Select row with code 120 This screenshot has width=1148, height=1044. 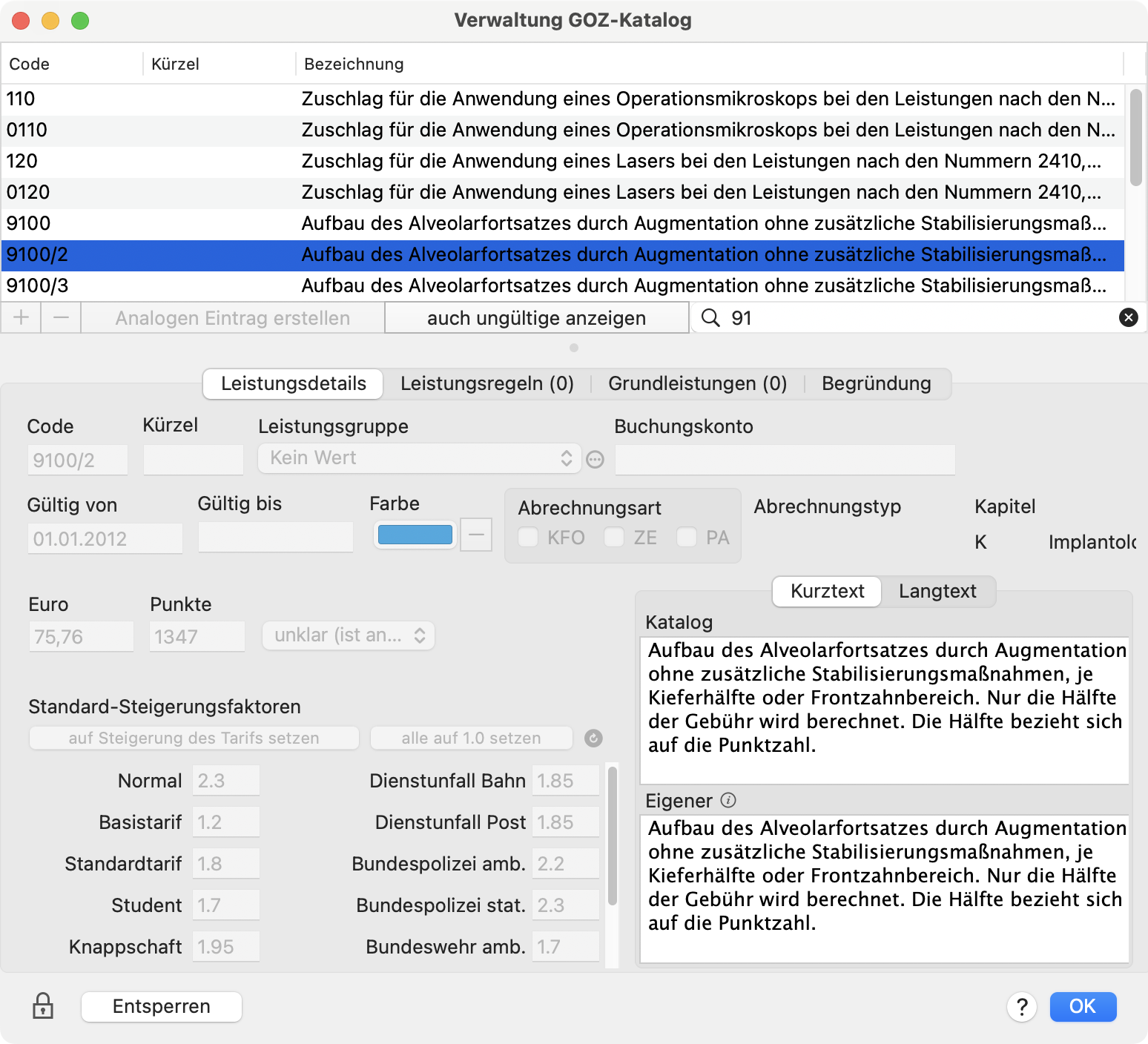click(563, 162)
